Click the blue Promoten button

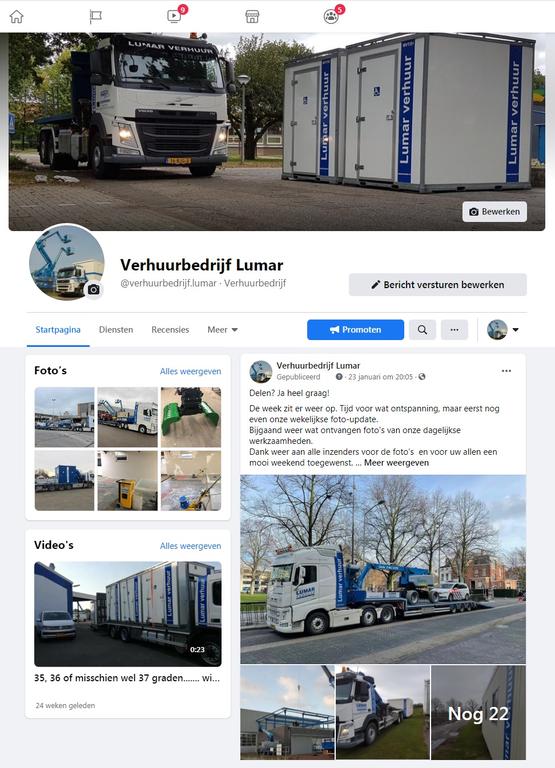point(355,330)
